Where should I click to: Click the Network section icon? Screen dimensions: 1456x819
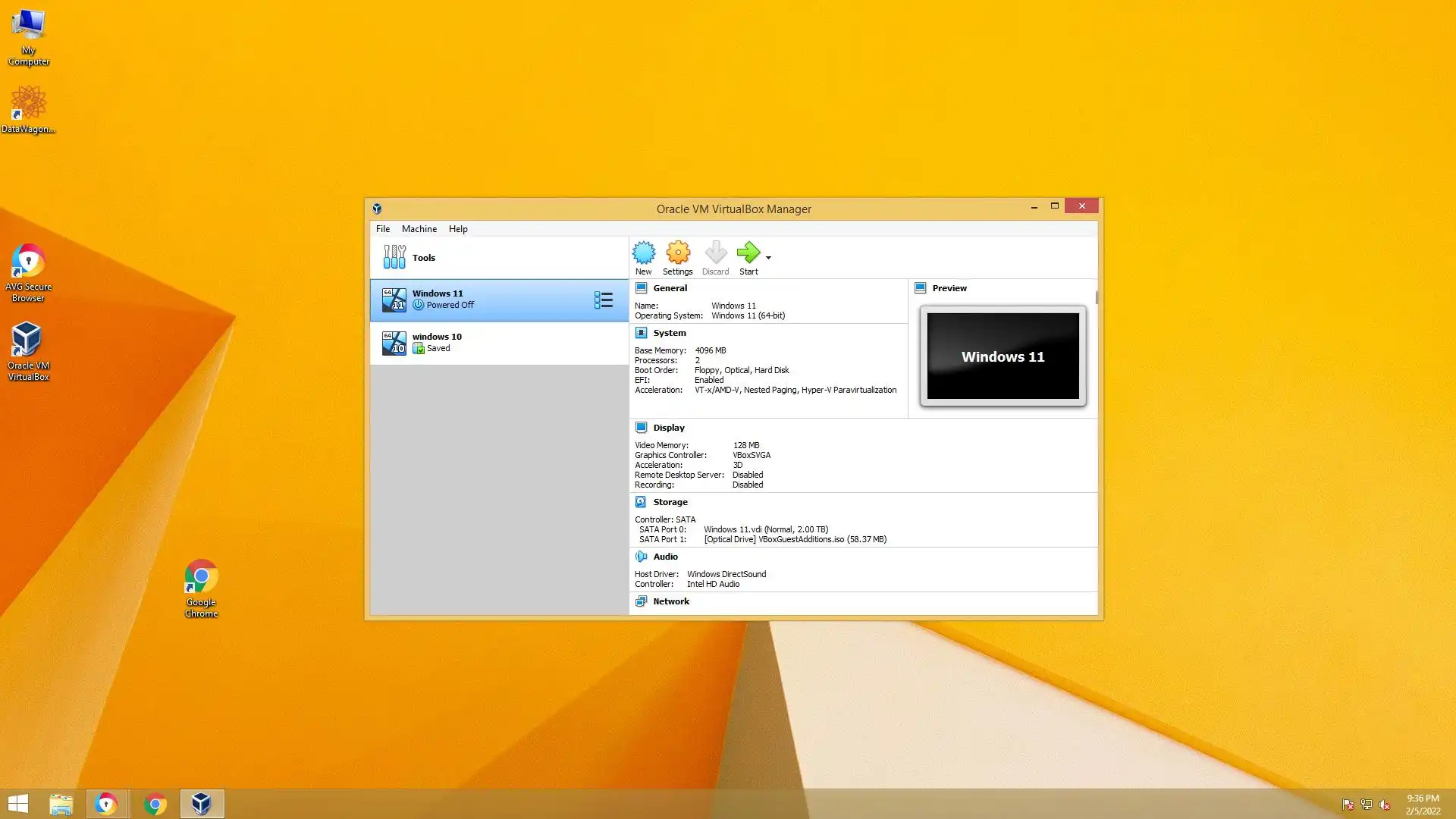tap(641, 601)
